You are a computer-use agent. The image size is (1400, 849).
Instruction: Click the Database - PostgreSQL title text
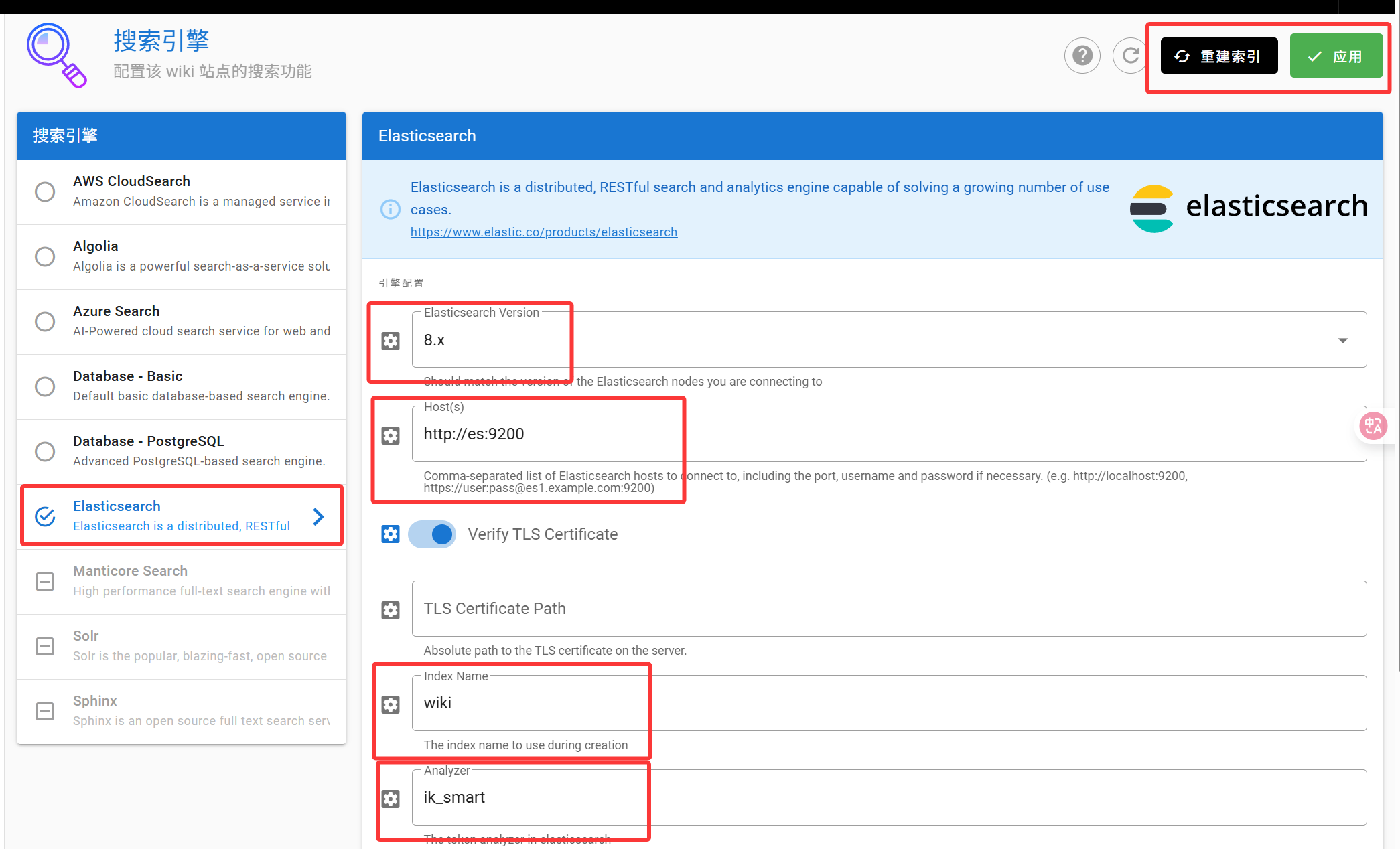coord(149,441)
